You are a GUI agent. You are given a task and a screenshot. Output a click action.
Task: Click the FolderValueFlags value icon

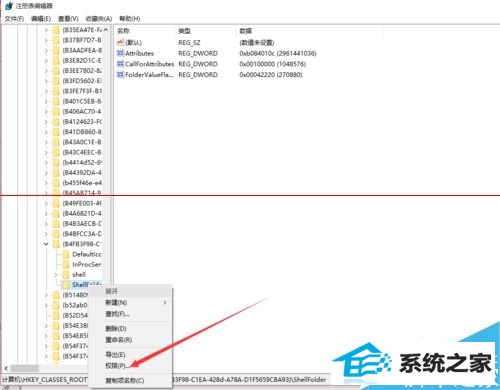(120, 75)
